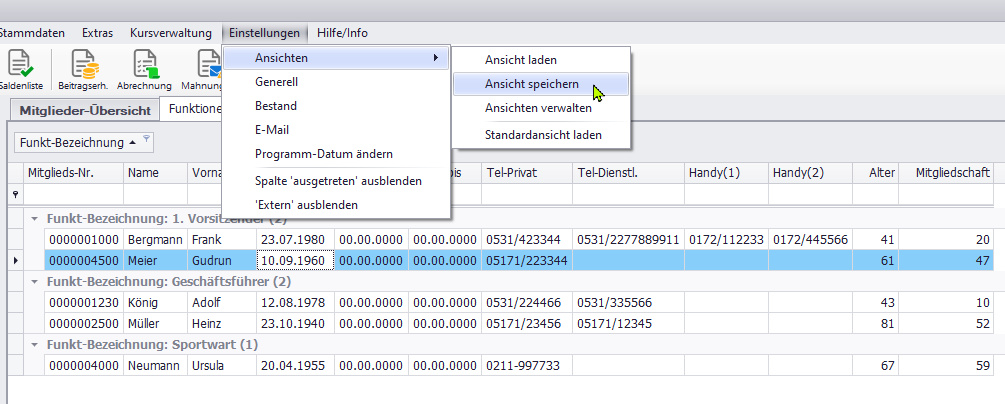Collapse the Sportwart group
The image size is (1005, 404).
click(x=36, y=345)
